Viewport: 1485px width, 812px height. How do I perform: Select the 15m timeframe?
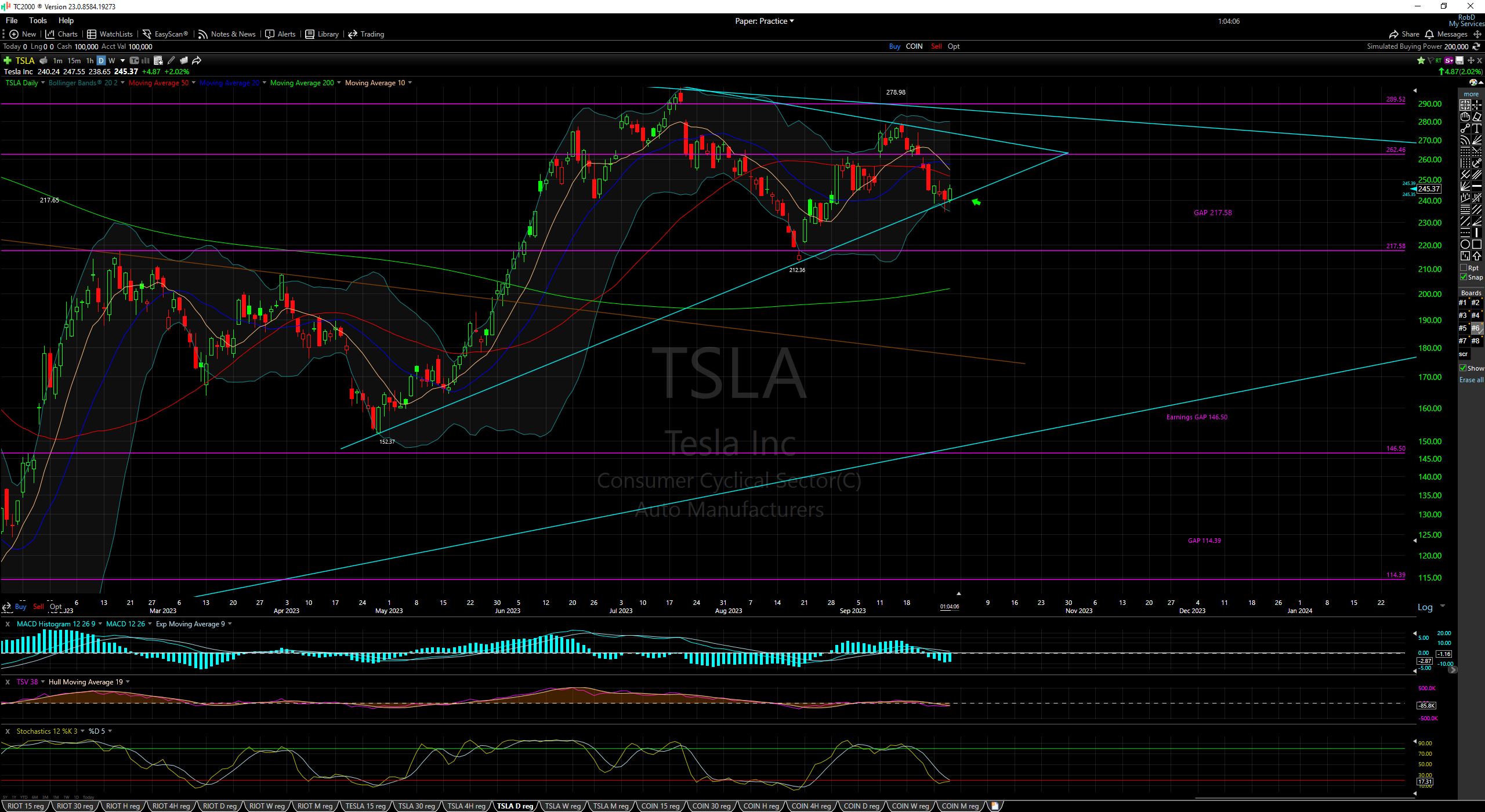[x=74, y=60]
